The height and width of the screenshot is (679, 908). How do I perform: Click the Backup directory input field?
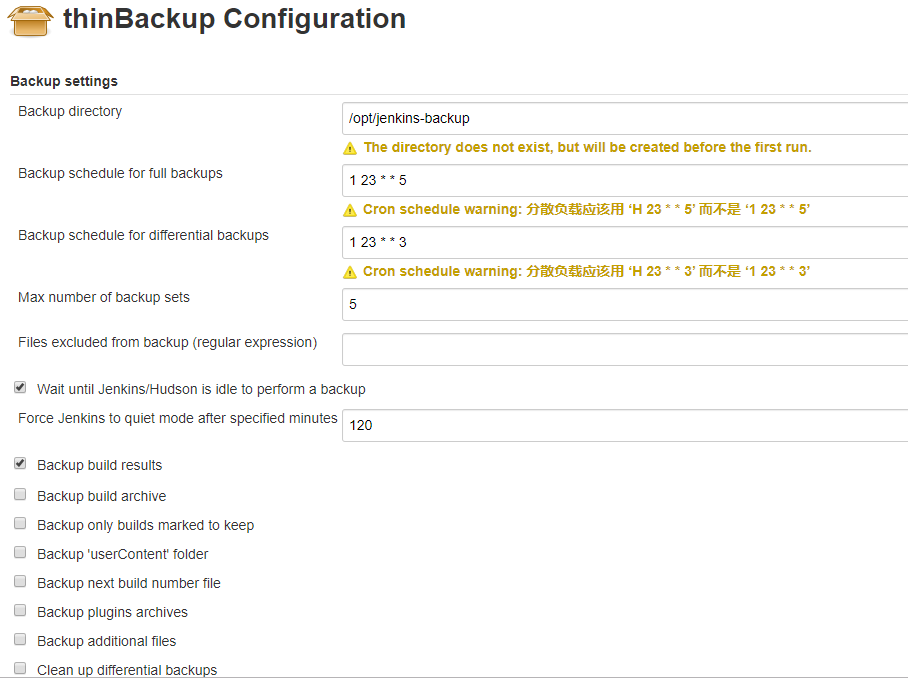(x=624, y=118)
